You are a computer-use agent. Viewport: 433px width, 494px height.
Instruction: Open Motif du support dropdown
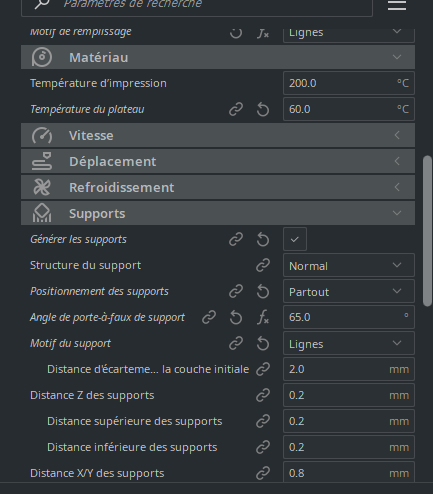pos(349,343)
